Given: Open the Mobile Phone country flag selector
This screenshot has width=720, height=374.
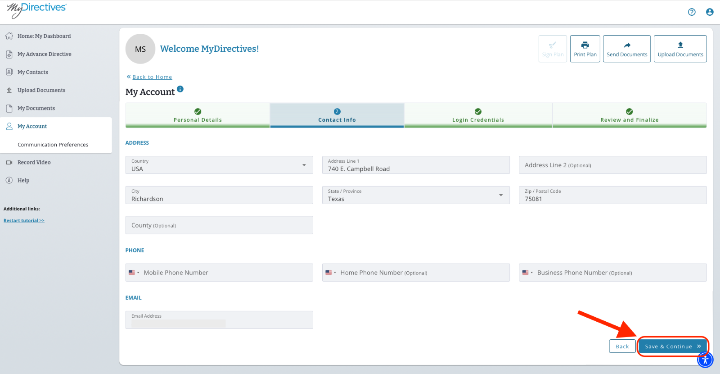Looking at the screenshot, I should pyautogui.click(x=134, y=272).
